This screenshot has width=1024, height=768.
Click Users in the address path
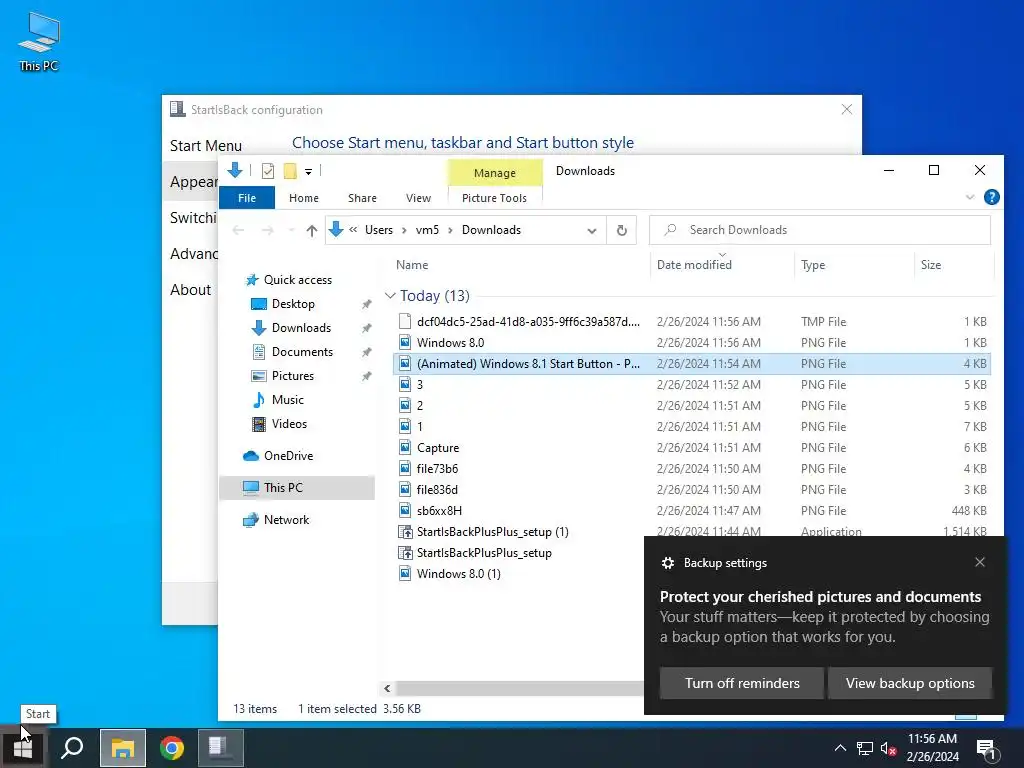point(379,230)
